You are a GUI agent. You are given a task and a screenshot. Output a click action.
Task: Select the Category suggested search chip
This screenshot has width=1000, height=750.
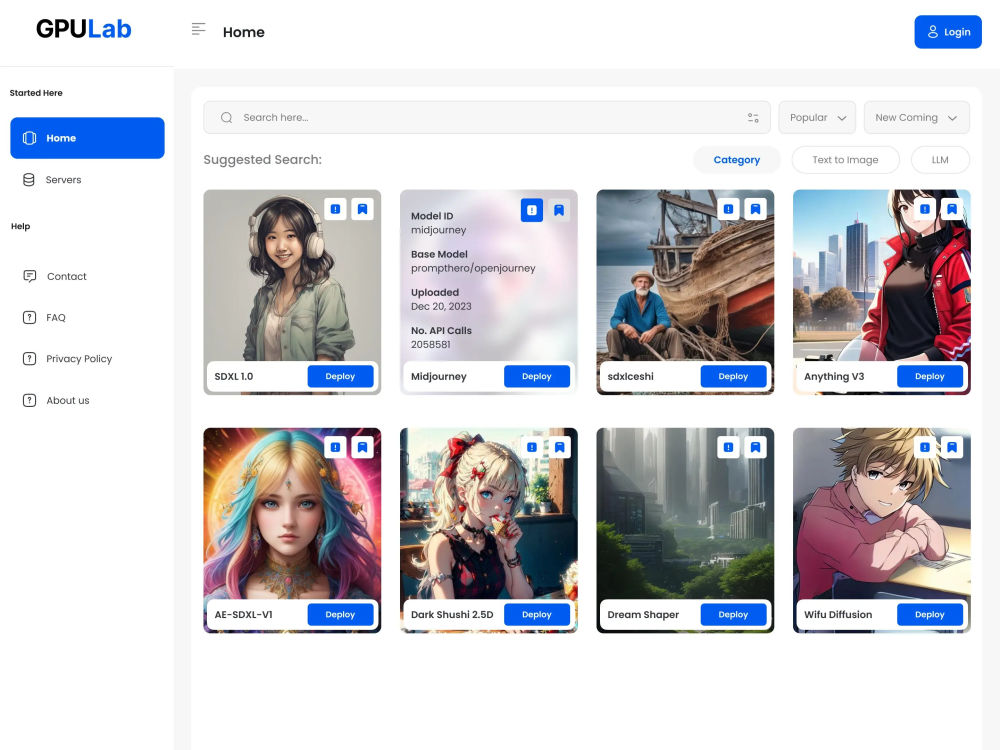click(737, 160)
